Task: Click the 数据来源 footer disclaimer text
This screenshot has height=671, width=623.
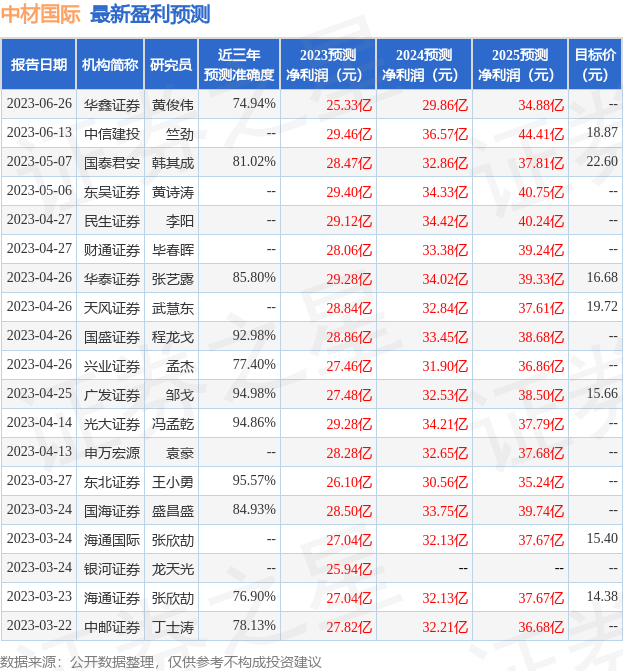Action: click(x=160, y=662)
